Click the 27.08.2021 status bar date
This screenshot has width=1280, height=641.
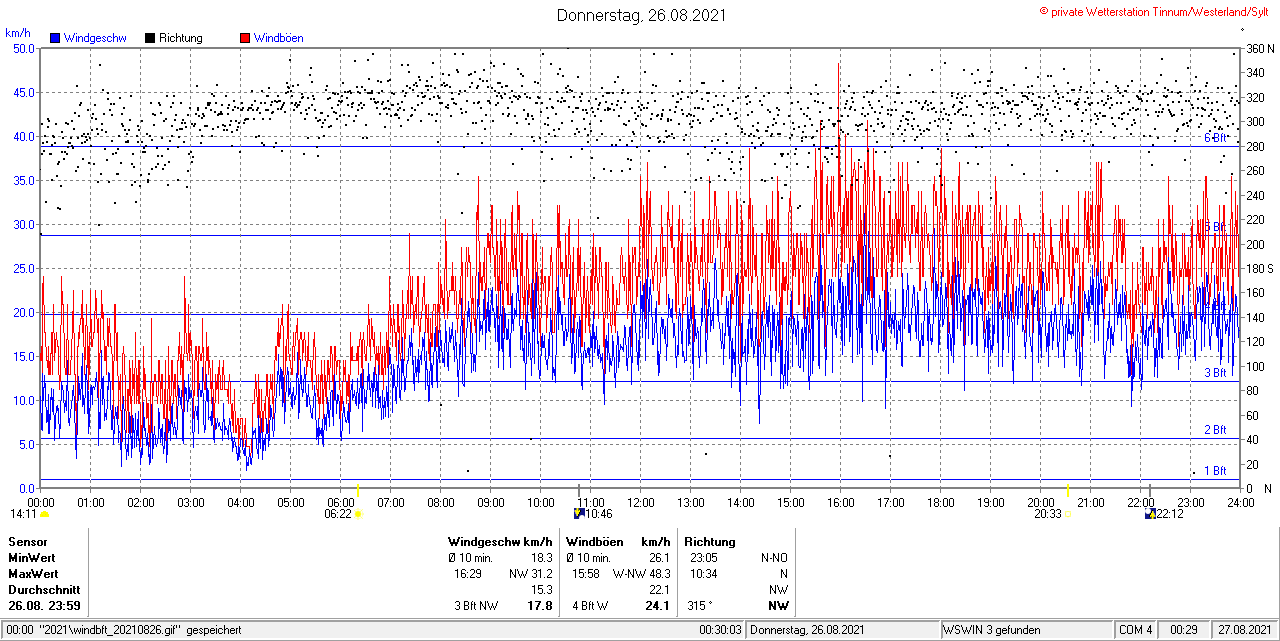coord(1244,630)
